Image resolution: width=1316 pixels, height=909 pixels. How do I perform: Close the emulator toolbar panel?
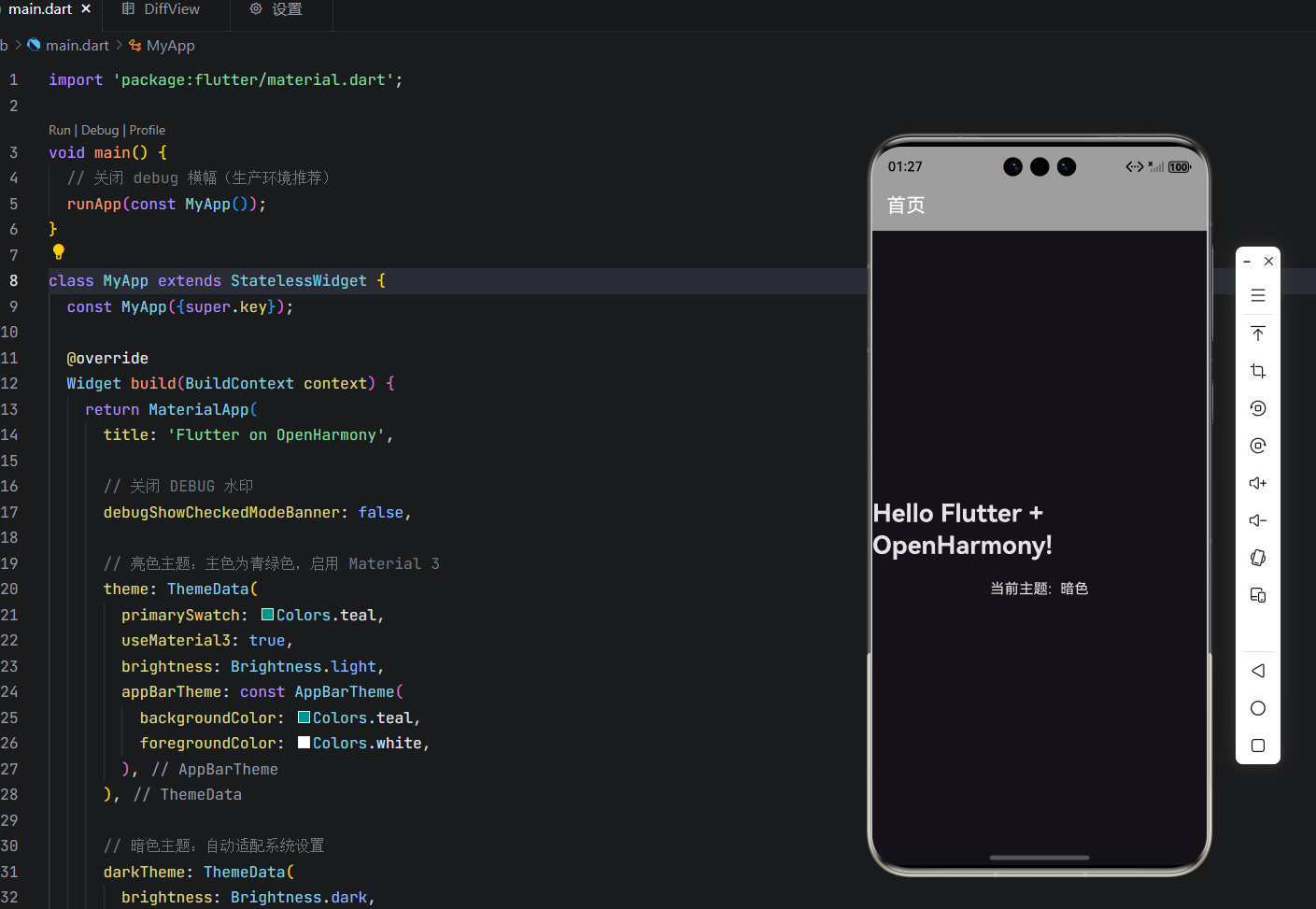click(x=1268, y=262)
